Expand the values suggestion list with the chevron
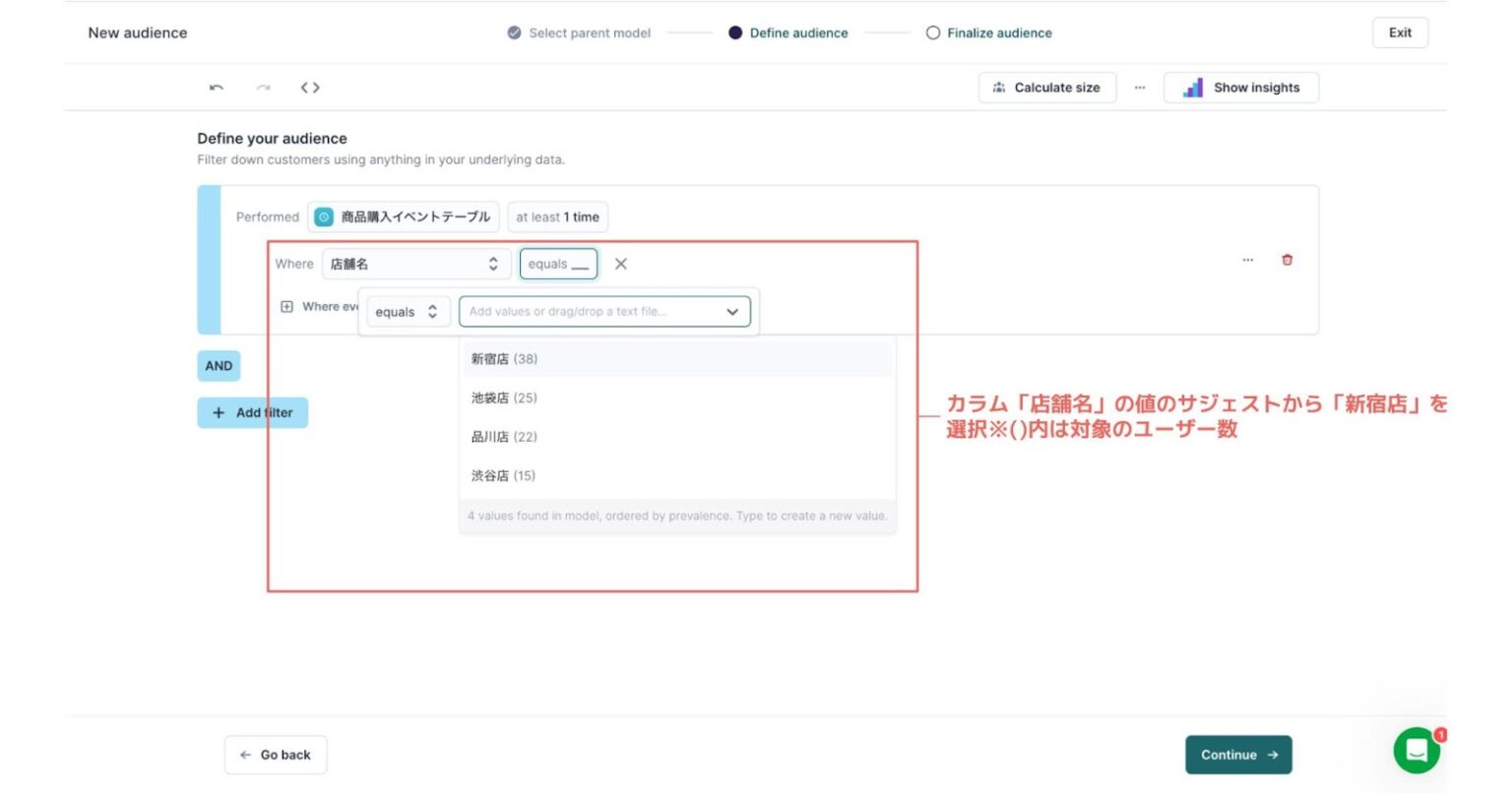 731,311
